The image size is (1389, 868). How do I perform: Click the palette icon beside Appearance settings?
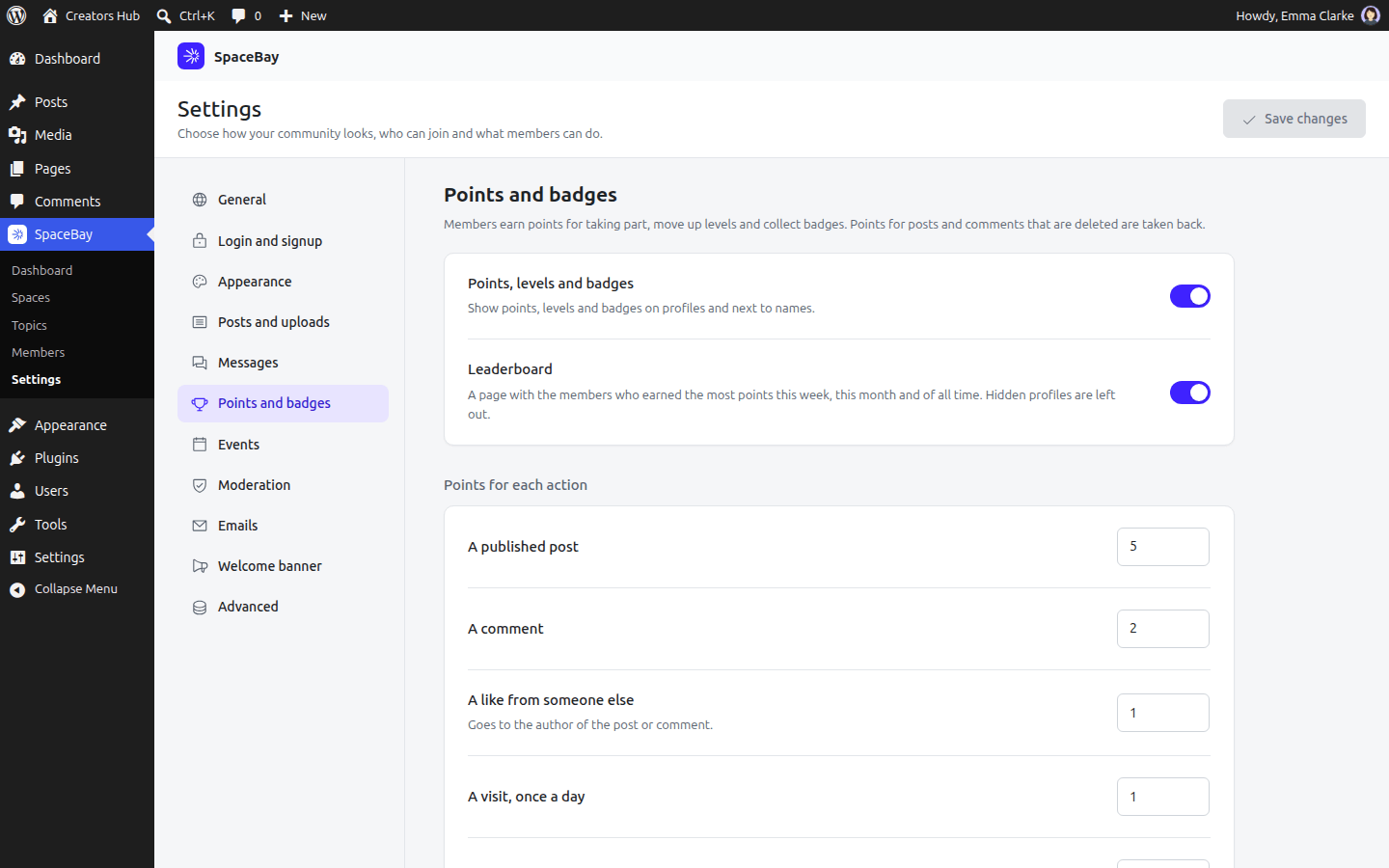point(200,282)
